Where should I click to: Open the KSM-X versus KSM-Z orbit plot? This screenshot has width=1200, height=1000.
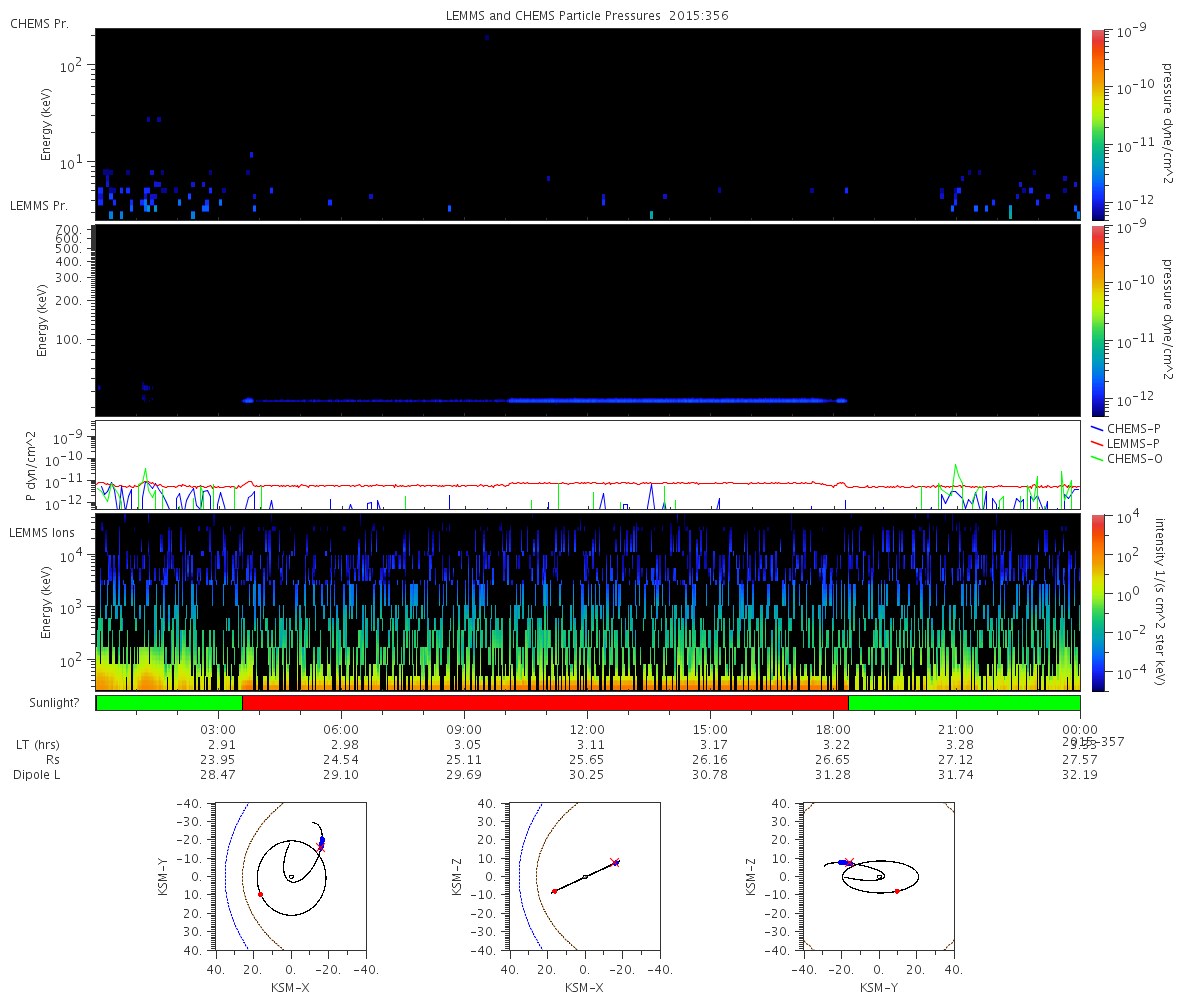(585, 876)
